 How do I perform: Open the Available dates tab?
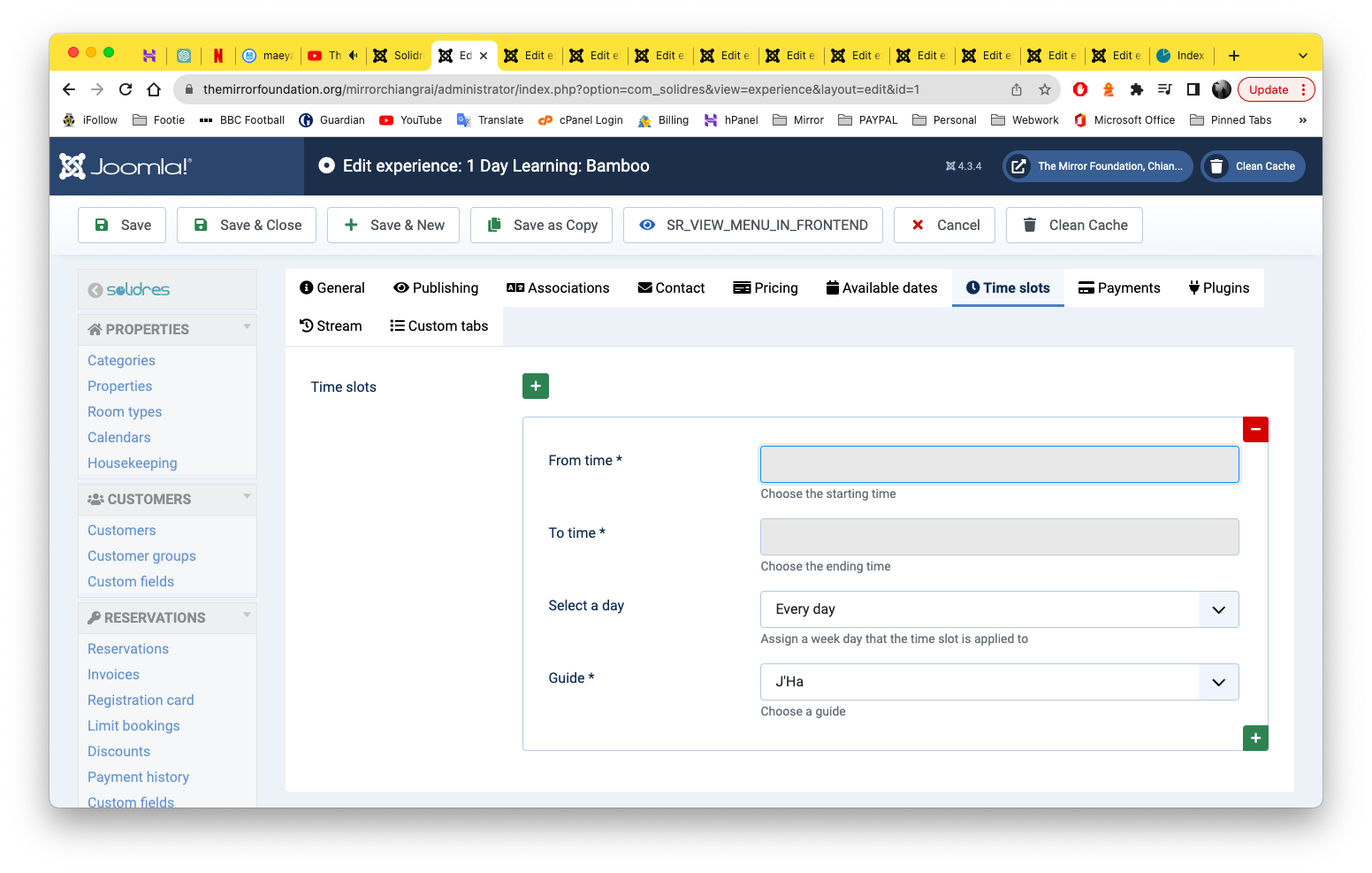pyautogui.click(x=880, y=288)
